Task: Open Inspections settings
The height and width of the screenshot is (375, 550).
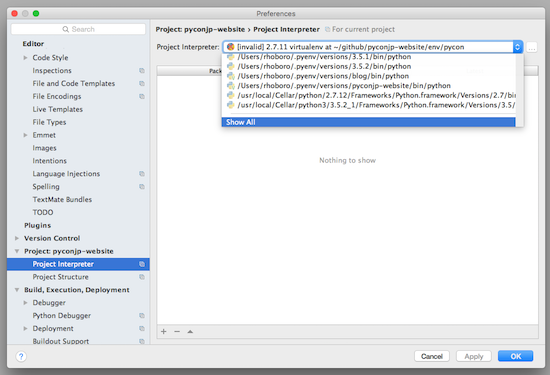Action: (x=52, y=71)
